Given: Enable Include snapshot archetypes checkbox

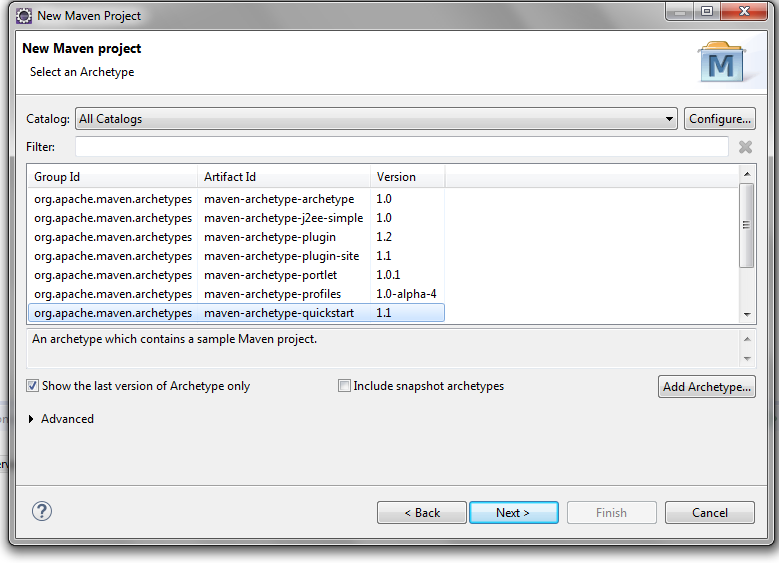Looking at the screenshot, I should 344,386.
